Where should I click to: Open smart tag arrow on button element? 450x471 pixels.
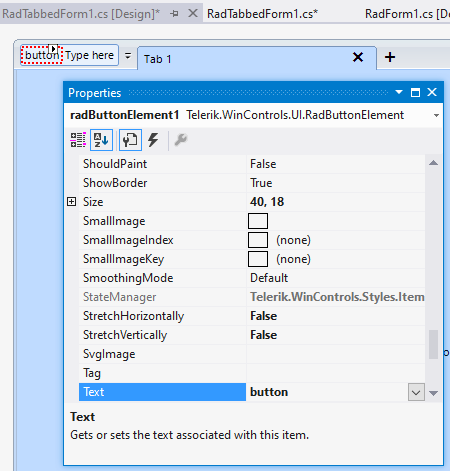click(53, 49)
